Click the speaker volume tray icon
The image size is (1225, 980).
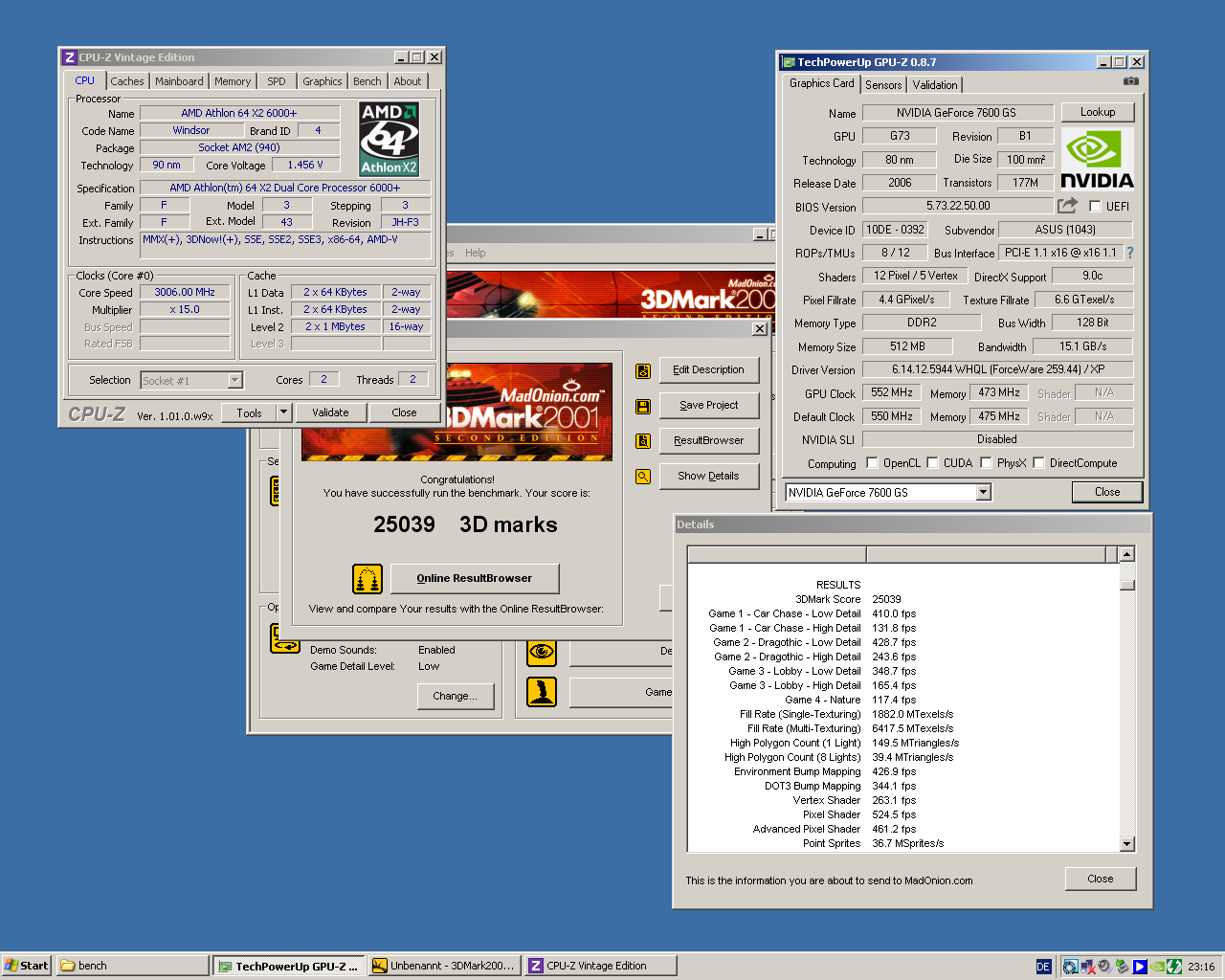click(1104, 967)
